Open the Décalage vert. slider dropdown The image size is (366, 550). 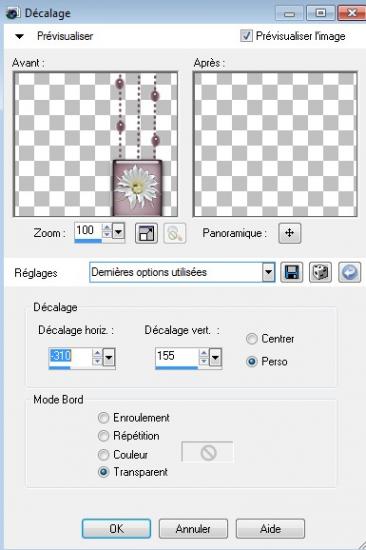click(x=215, y=357)
